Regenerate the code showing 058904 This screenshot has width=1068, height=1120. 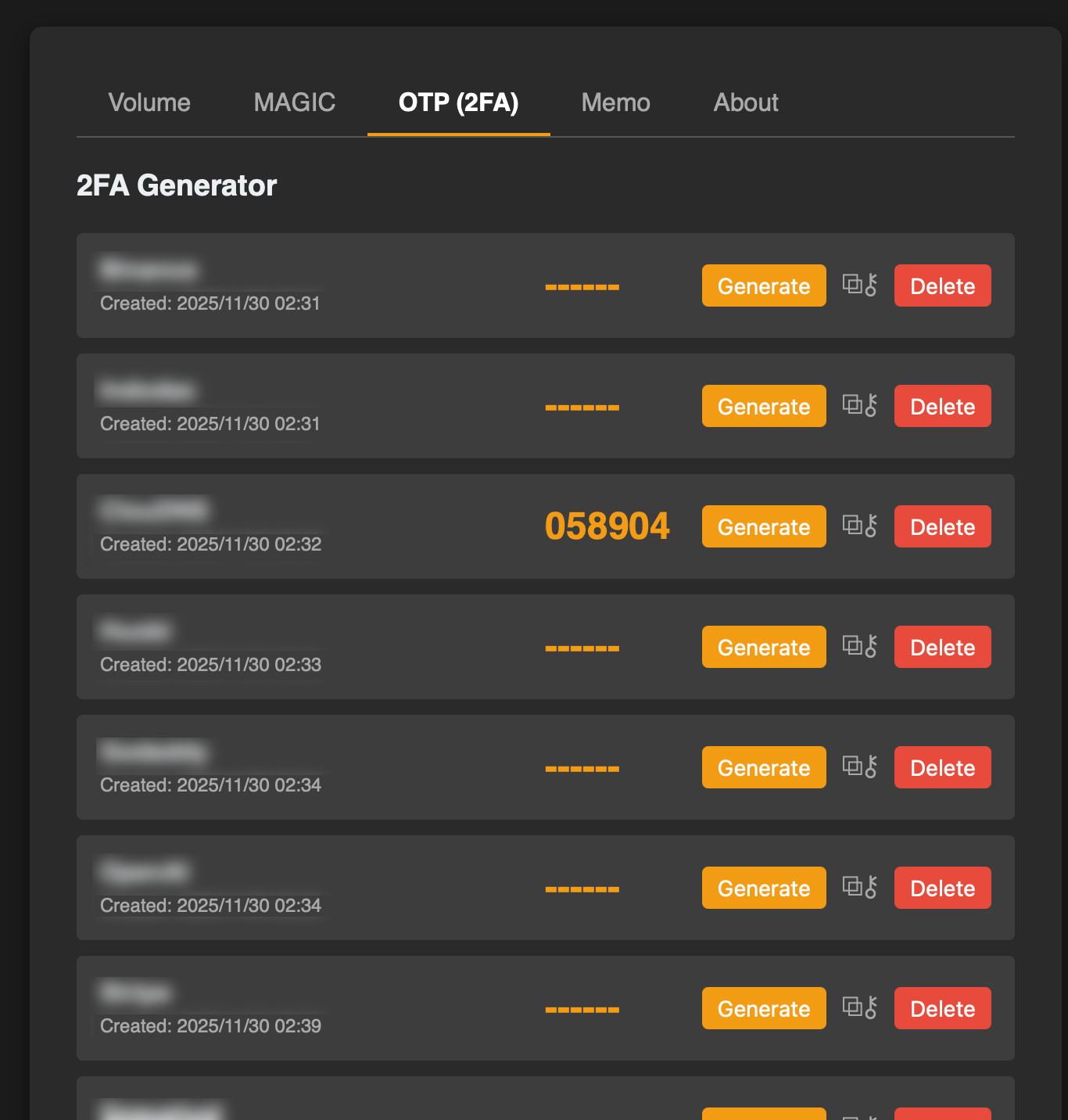tap(764, 526)
